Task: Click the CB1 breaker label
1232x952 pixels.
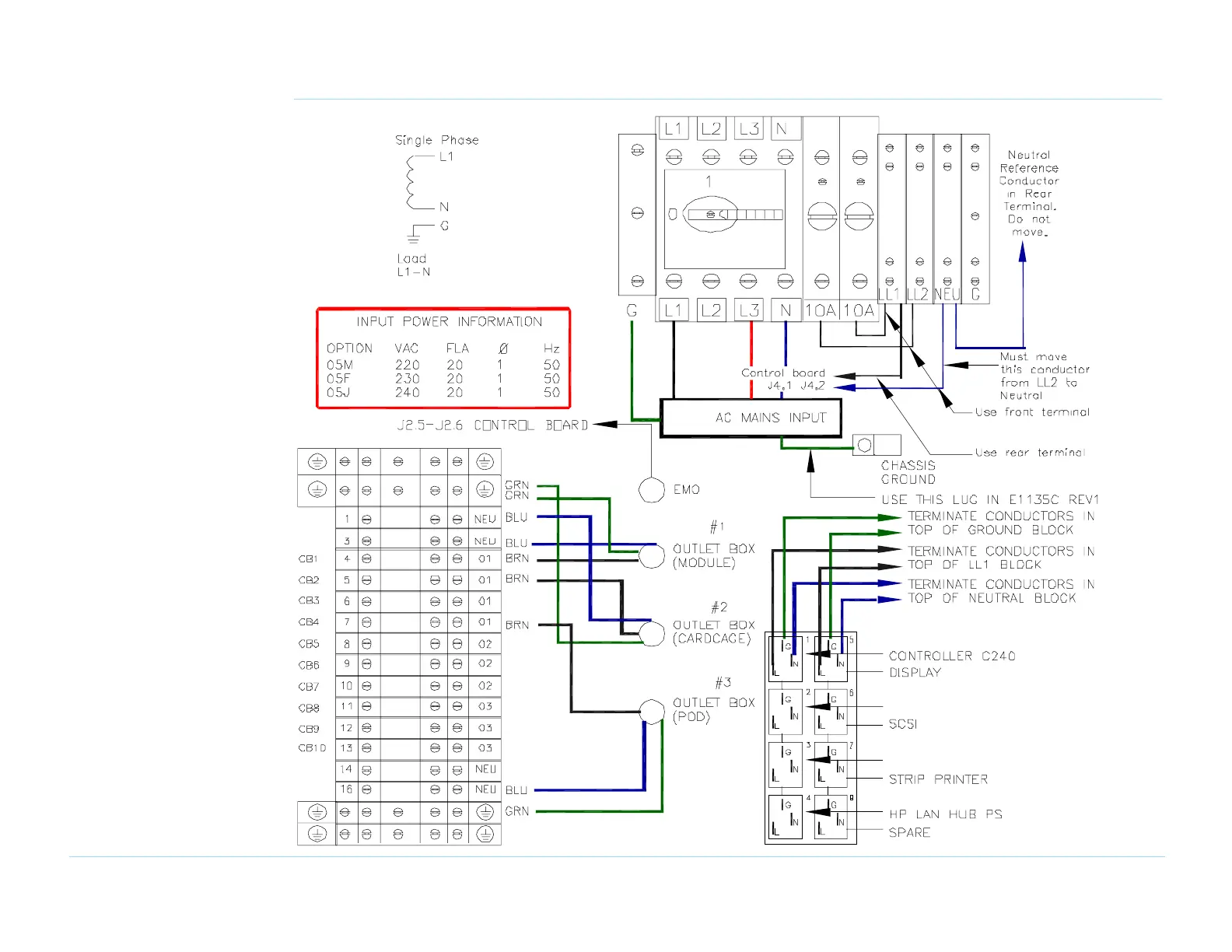Action: 309,558
